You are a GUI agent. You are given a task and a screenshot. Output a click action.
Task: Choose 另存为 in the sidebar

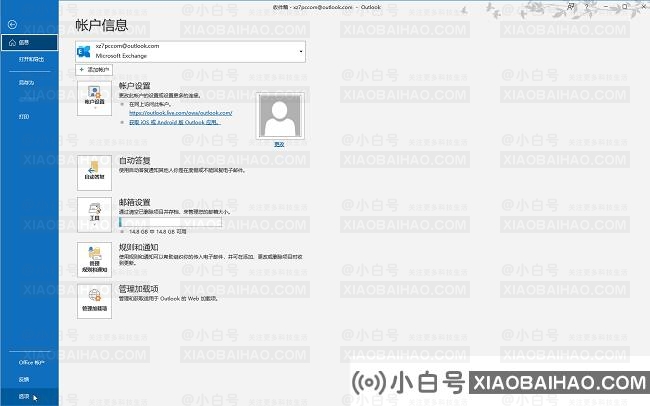(x=26, y=83)
